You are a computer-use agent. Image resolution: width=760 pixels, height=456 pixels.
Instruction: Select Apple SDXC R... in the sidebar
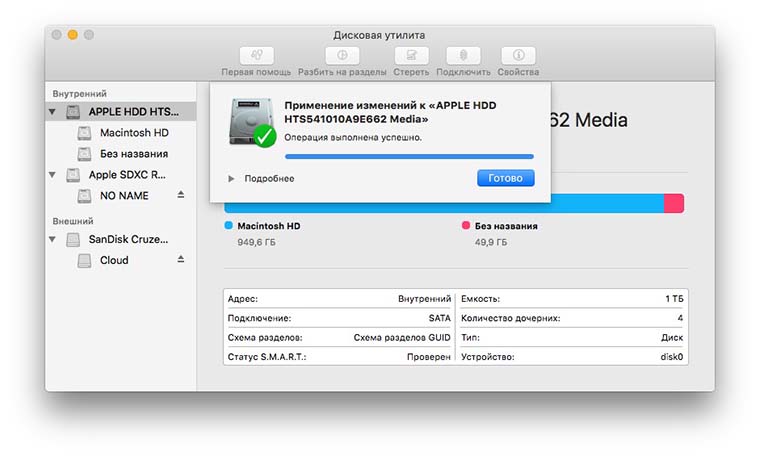pyautogui.click(x=127, y=175)
